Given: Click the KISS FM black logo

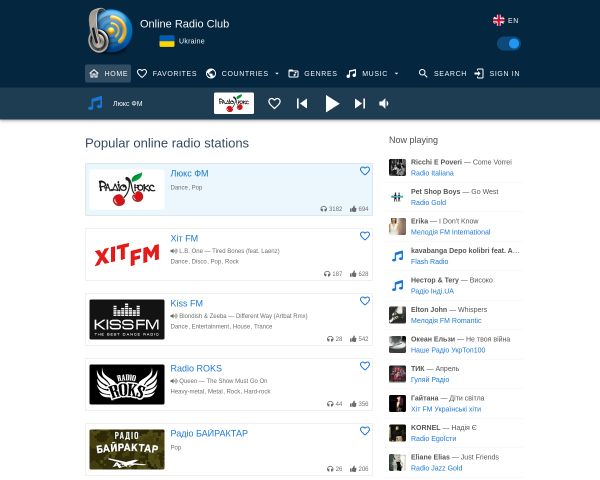Looking at the screenshot, I should coord(127,320).
